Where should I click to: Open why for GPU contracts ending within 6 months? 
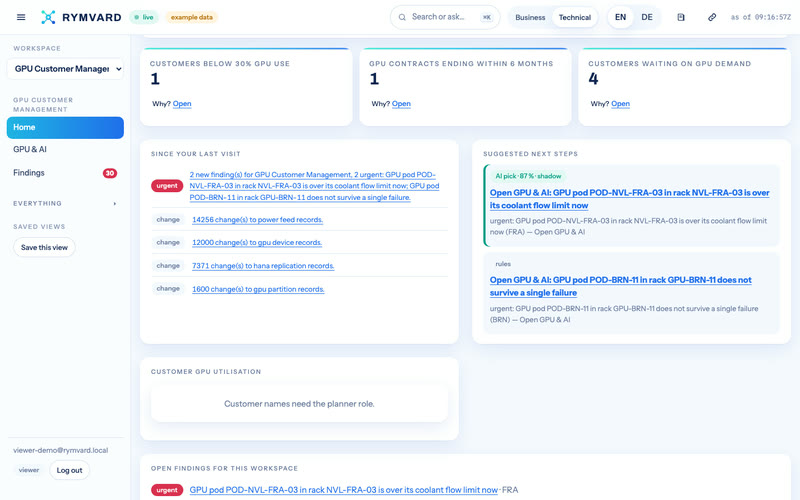(401, 104)
